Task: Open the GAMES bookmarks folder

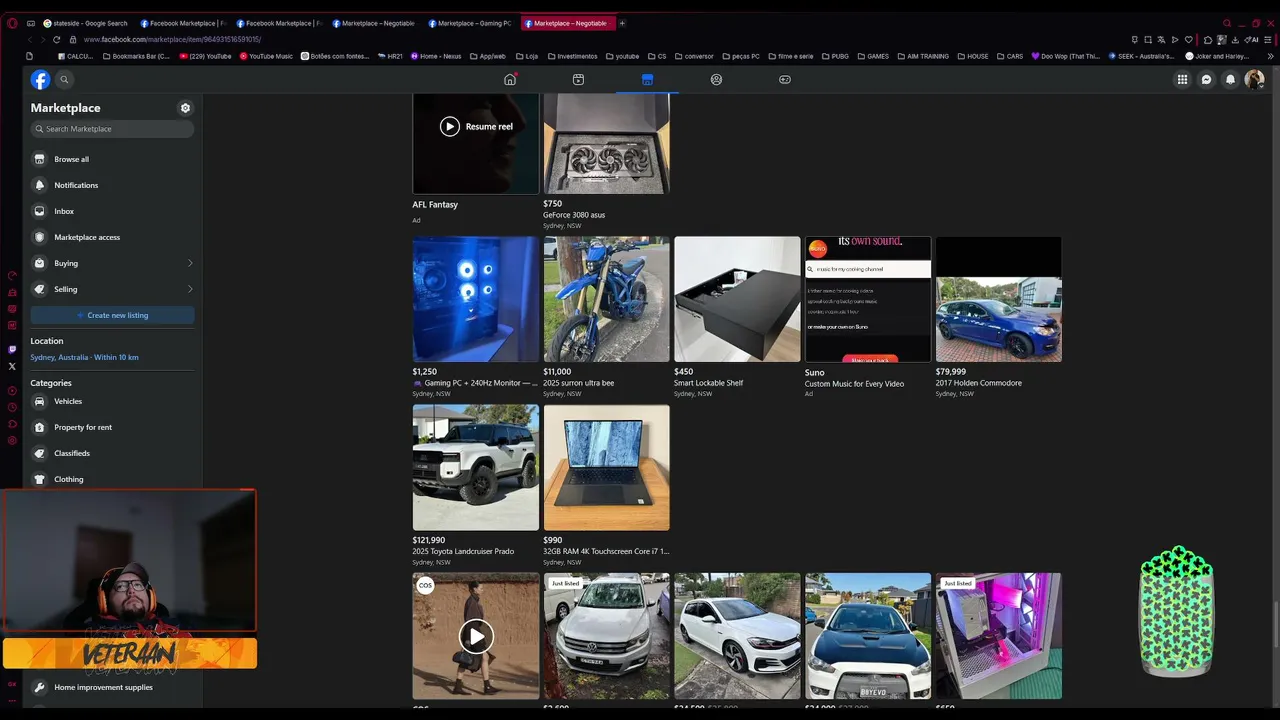Action: (872, 56)
